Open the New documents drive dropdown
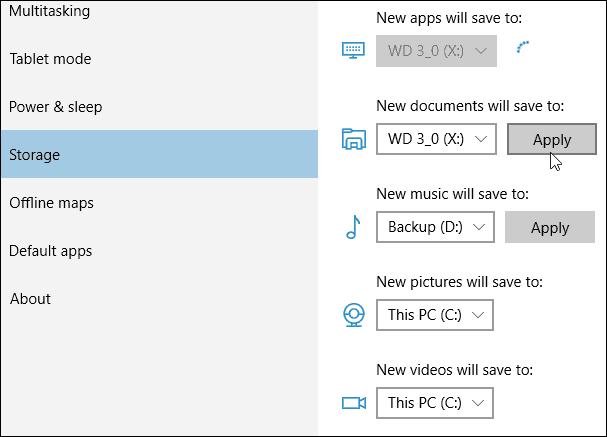The height and width of the screenshot is (437, 607). tap(436, 139)
